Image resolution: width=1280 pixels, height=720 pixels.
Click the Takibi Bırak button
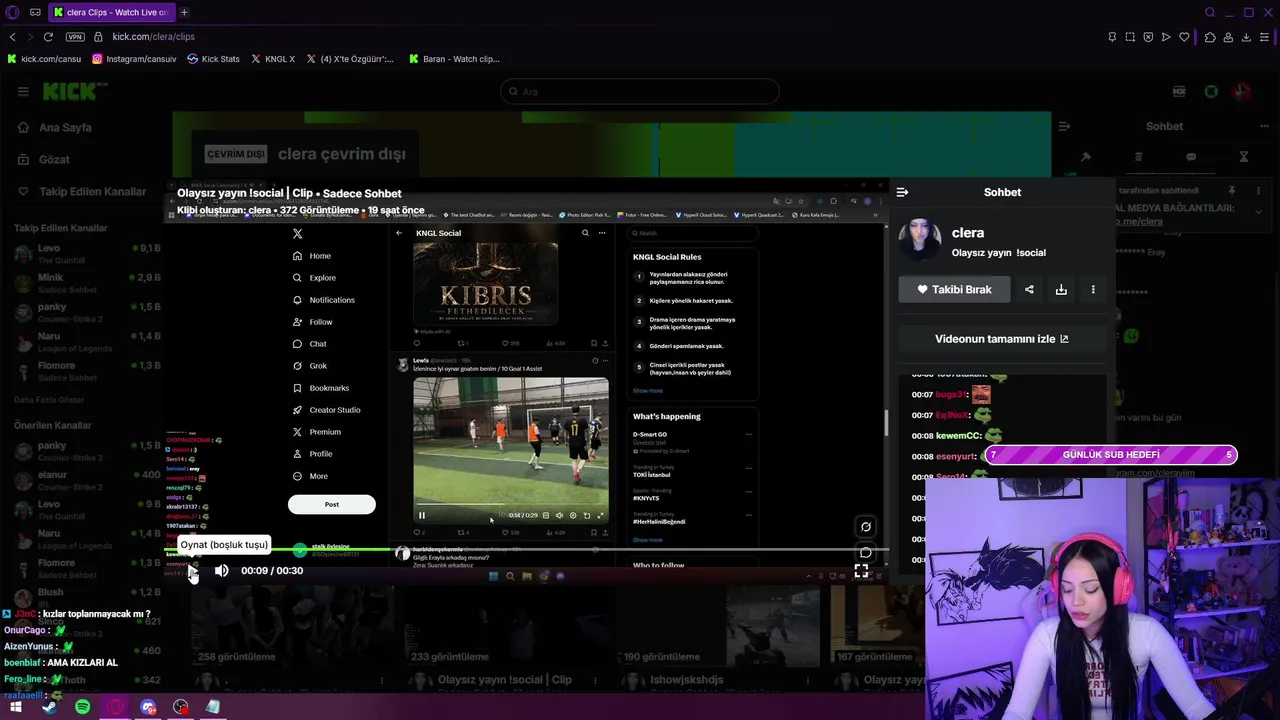click(x=954, y=289)
